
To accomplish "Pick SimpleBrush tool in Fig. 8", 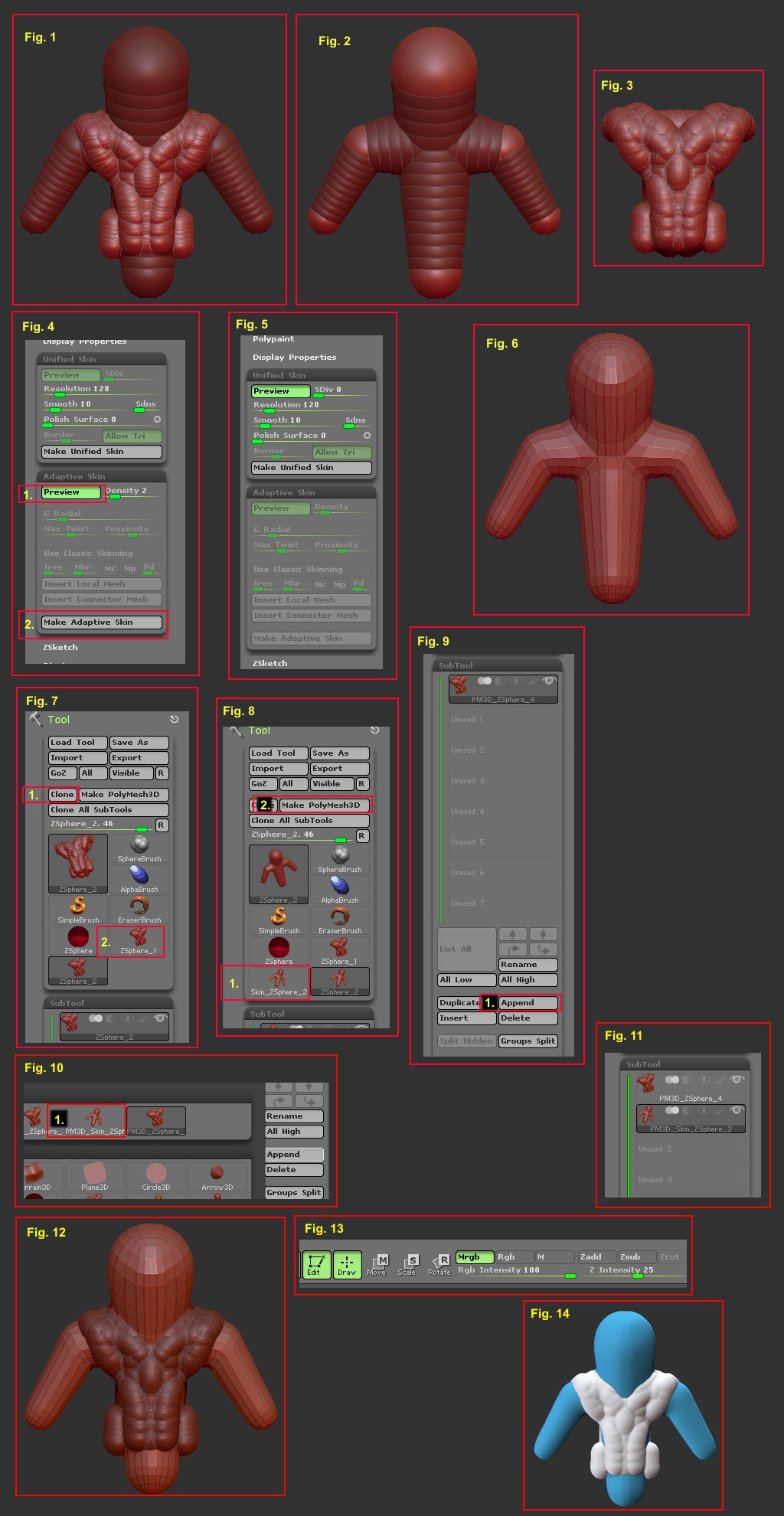I will pyautogui.click(x=279, y=920).
